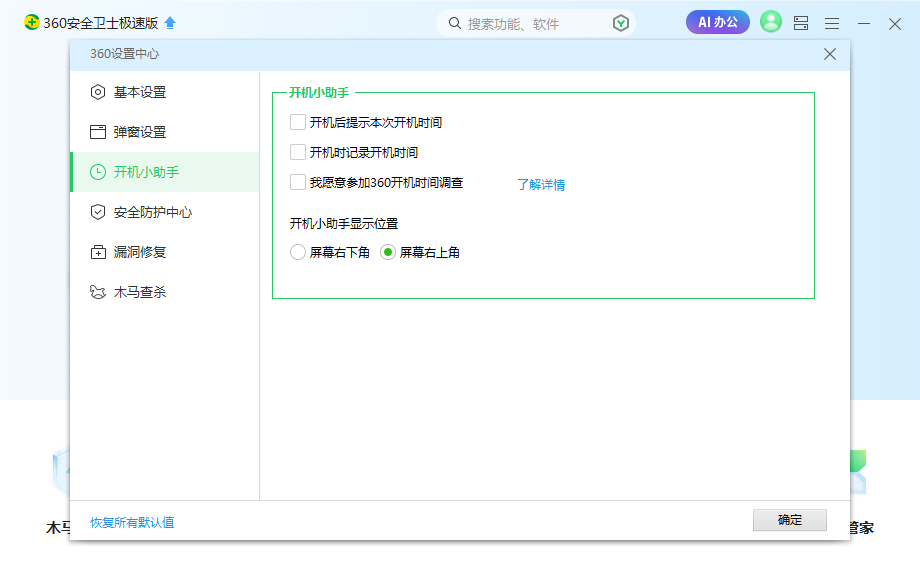Click the blue upgrade arrow icon
The width and height of the screenshot is (920, 580).
pyautogui.click(x=170, y=23)
